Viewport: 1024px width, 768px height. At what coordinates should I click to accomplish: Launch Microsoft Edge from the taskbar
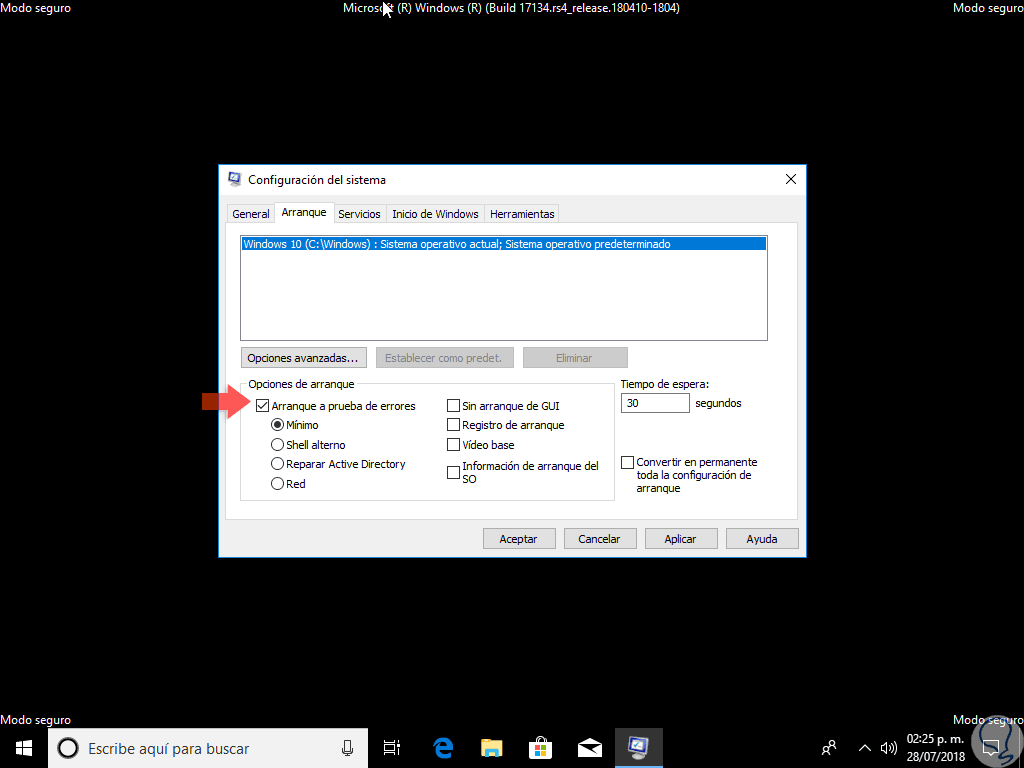[443, 748]
